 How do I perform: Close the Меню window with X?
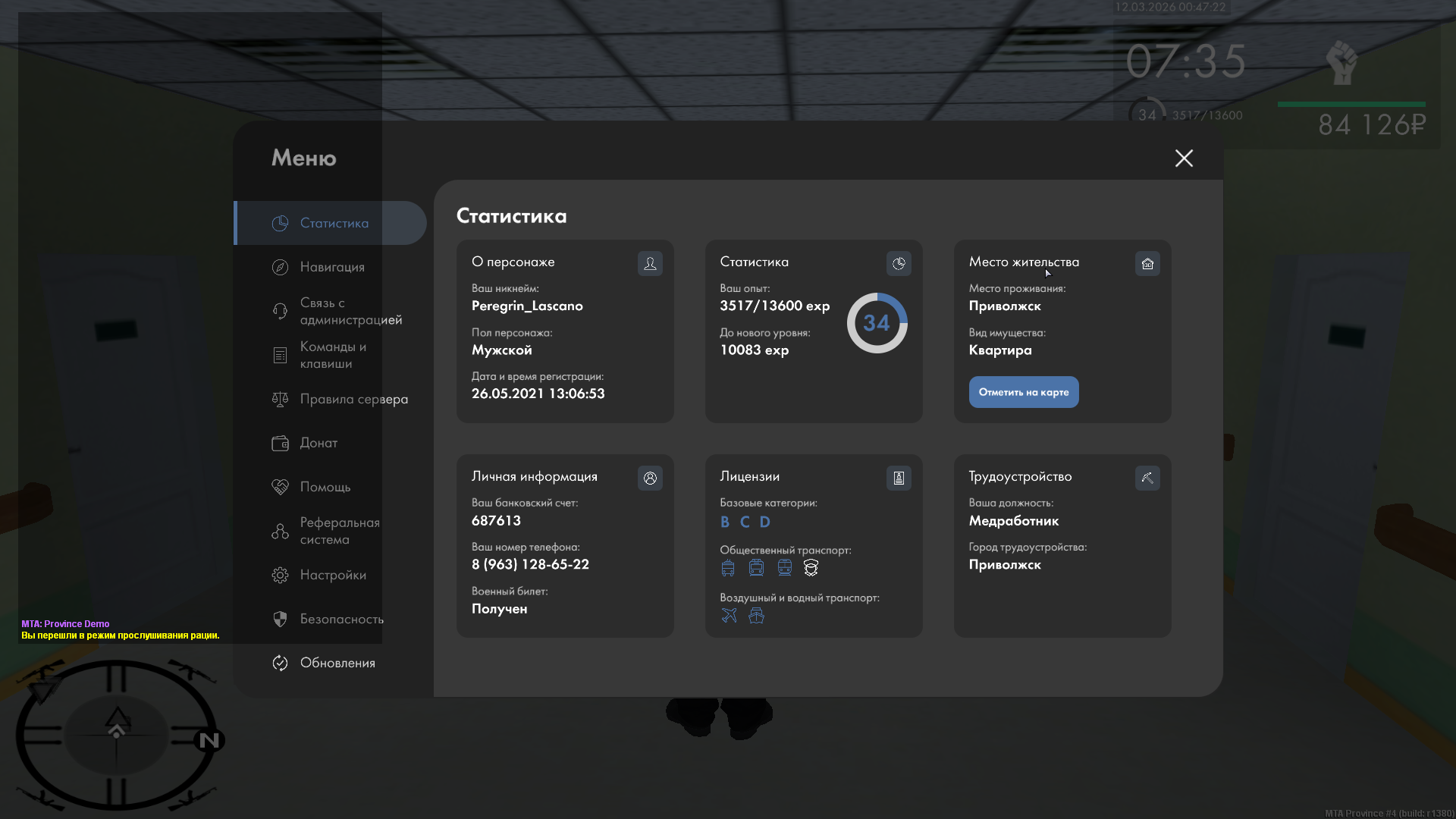click(1184, 158)
